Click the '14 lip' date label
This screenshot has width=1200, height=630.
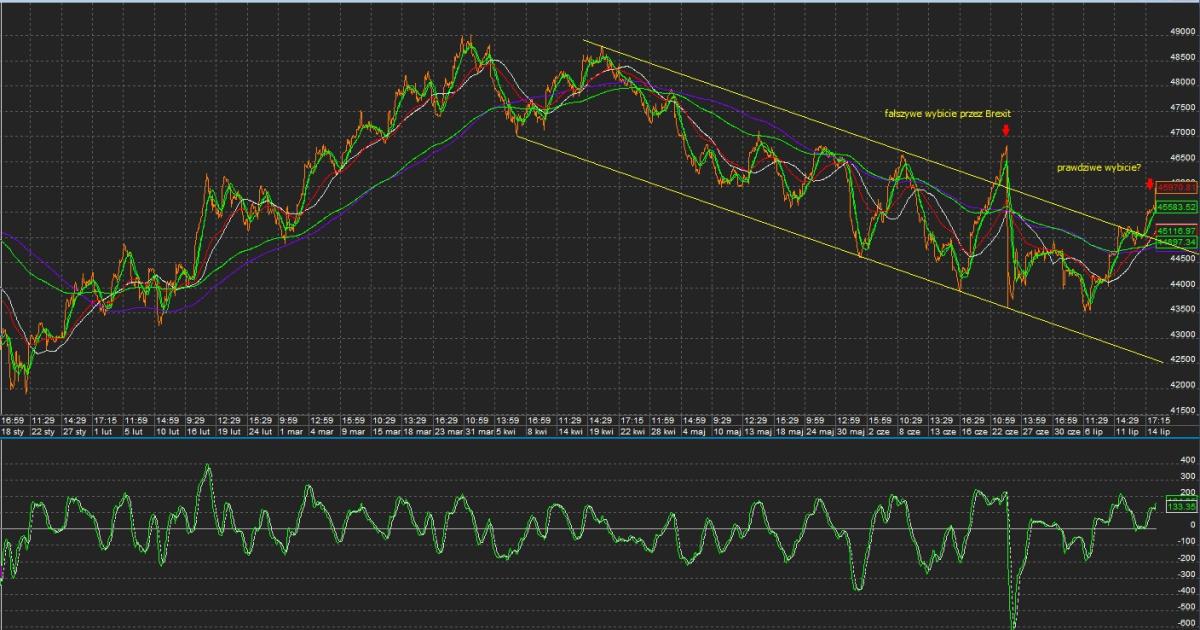pos(1160,431)
